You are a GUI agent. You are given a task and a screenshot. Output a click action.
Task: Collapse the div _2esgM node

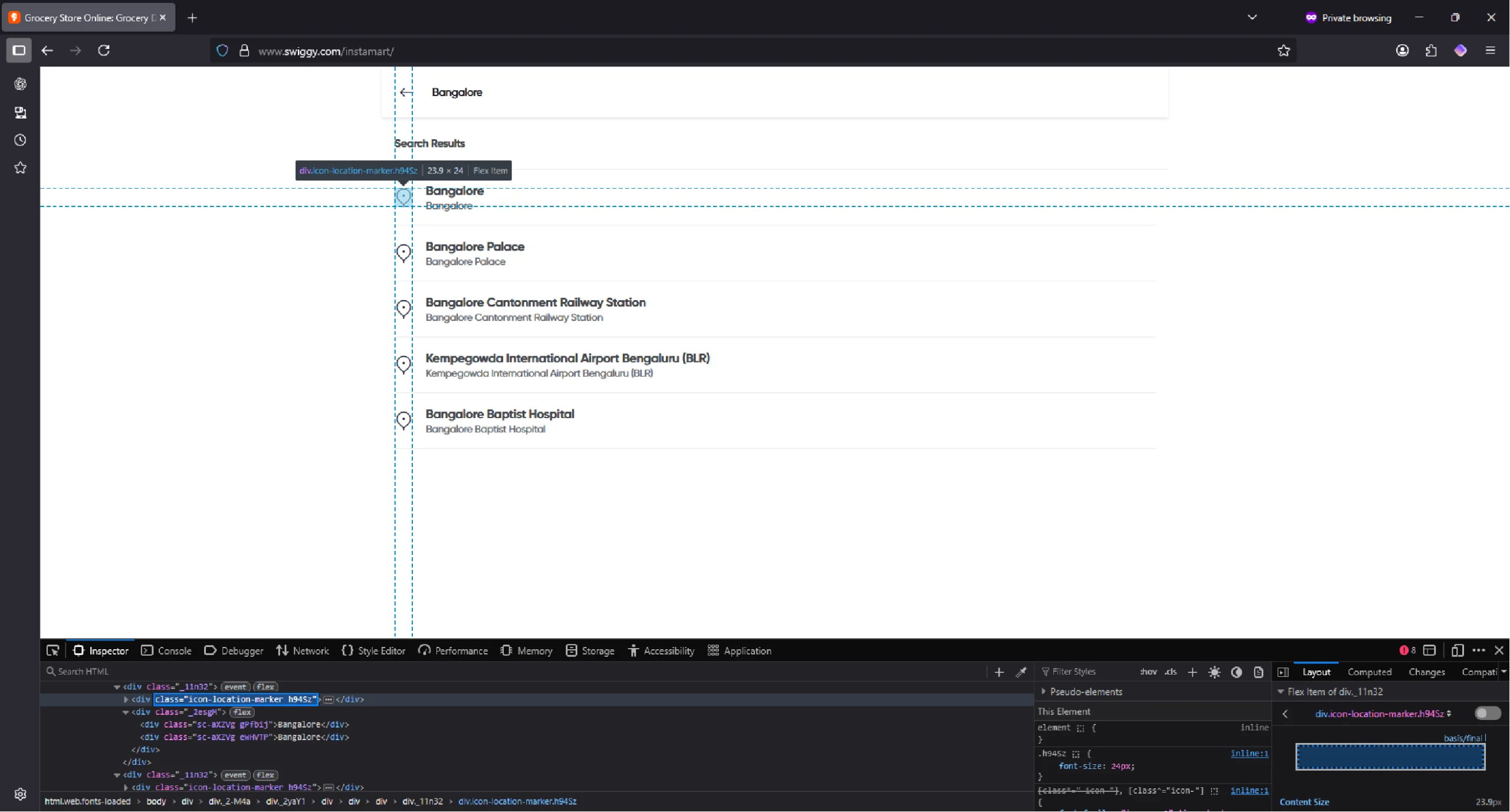pos(126,713)
